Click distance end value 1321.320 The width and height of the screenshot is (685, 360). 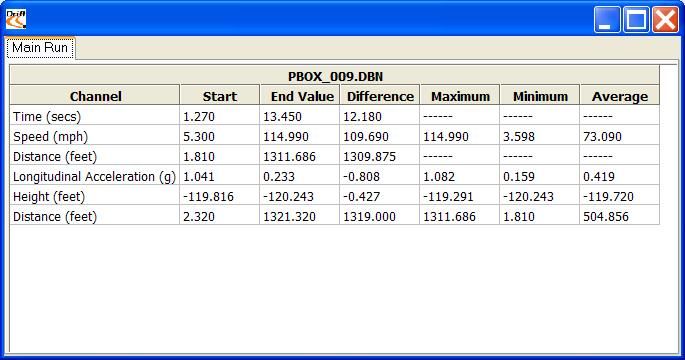click(x=289, y=217)
